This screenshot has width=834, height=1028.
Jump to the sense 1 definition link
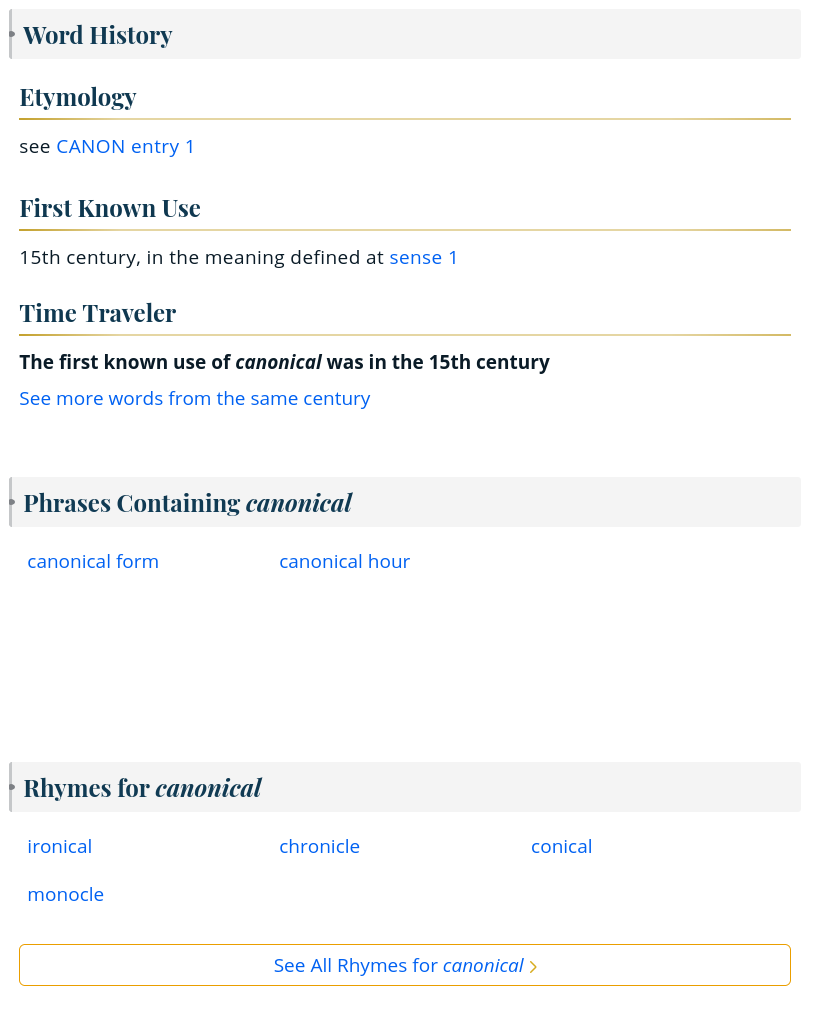point(424,258)
